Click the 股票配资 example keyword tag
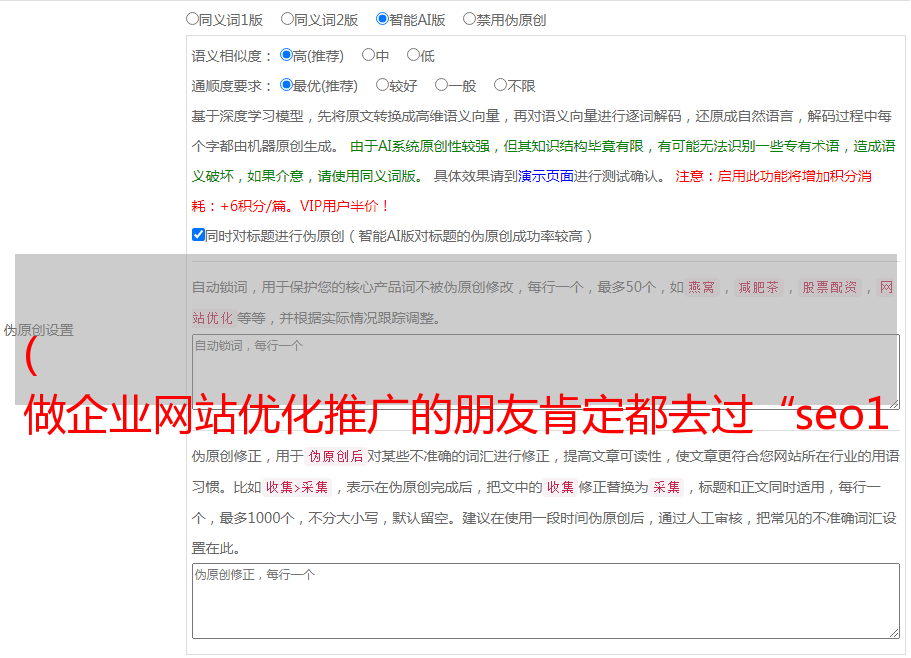The image size is (911, 658). tap(830, 287)
